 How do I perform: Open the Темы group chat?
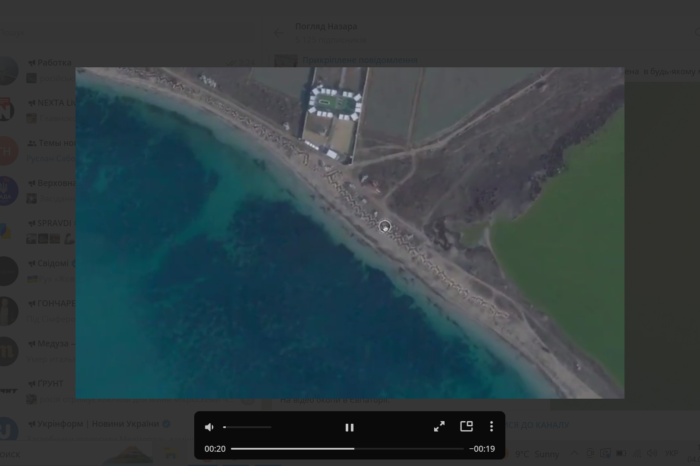point(38,150)
